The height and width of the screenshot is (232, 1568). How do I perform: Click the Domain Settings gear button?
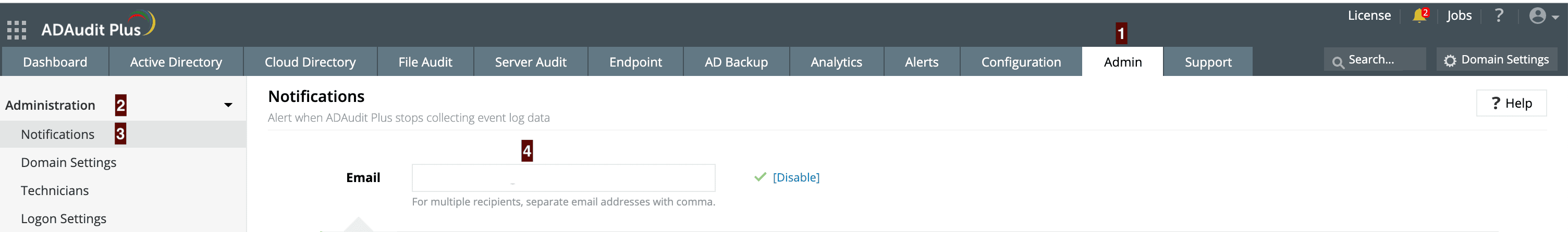point(1497,59)
